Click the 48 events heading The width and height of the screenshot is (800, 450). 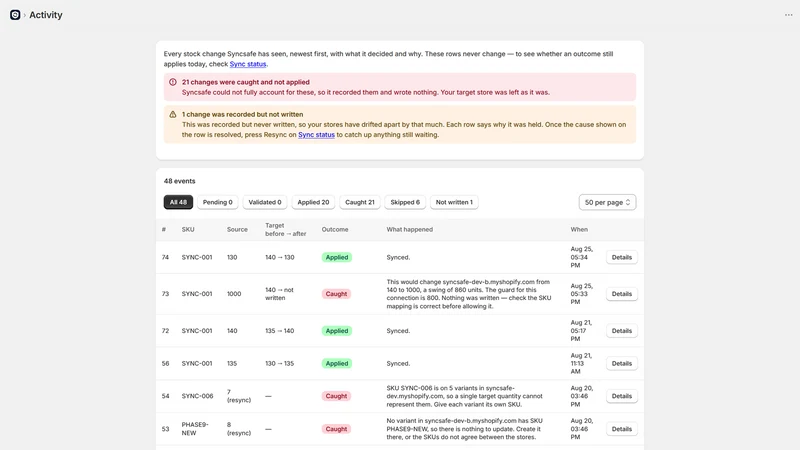tap(180, 181)
